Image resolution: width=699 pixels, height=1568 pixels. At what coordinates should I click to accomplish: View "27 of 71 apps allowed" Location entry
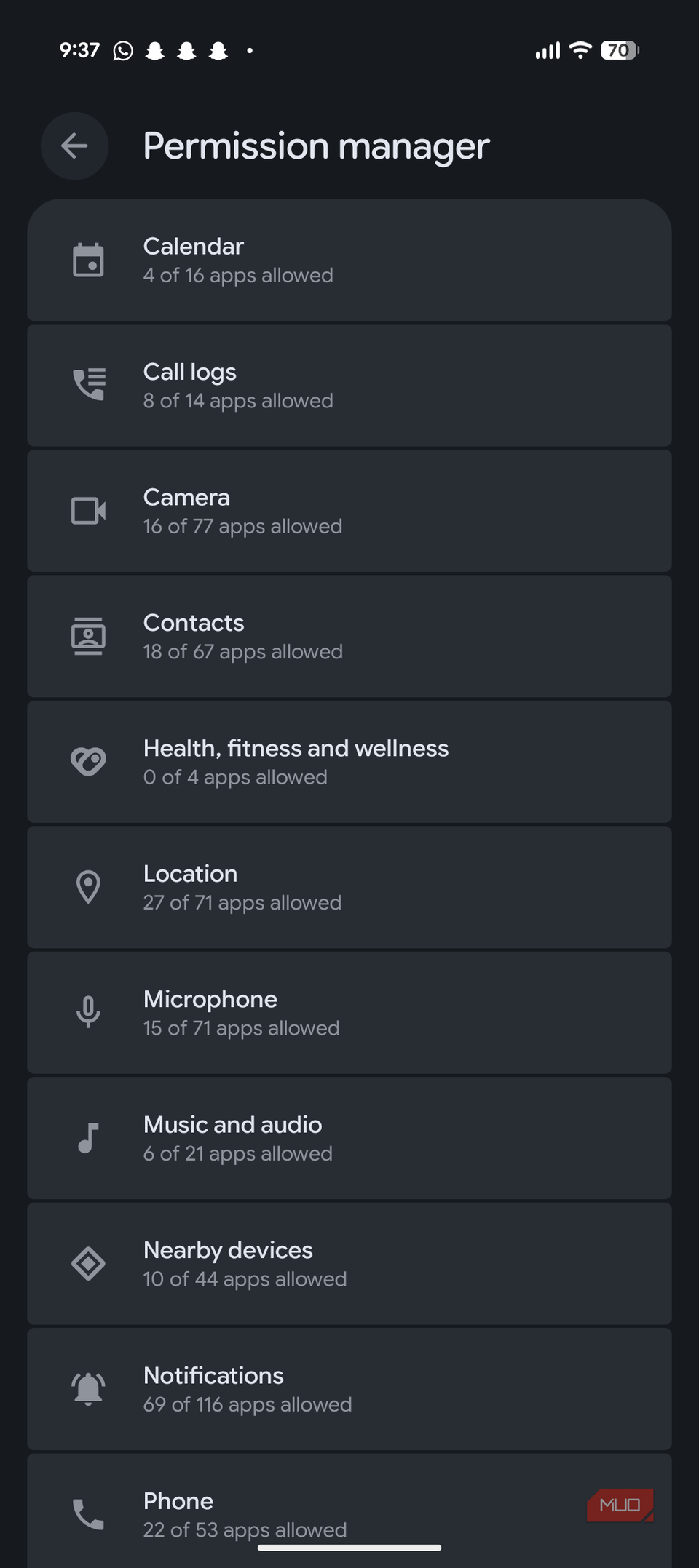pyautogui.click(x=242, y=903)
